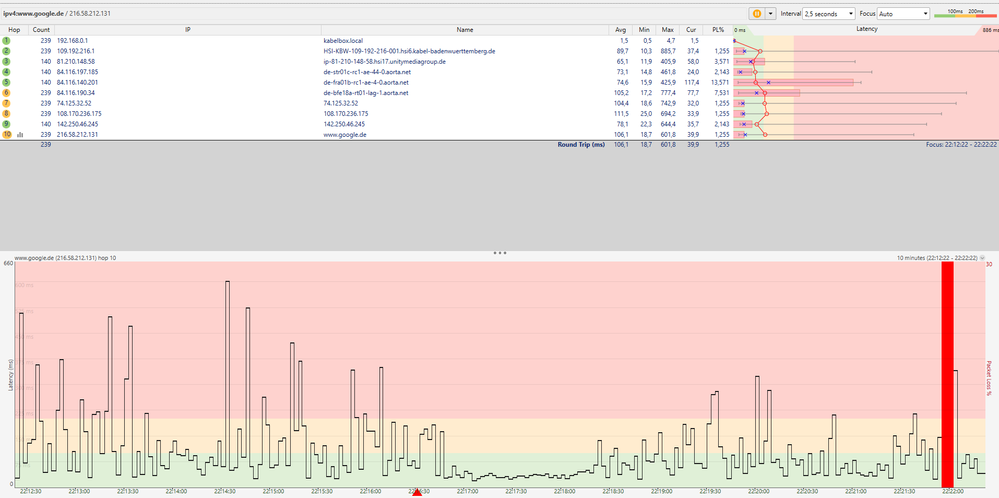Sort by the Hop column header
The height and width of the screenshot is (498, 999).
[14, 30]
